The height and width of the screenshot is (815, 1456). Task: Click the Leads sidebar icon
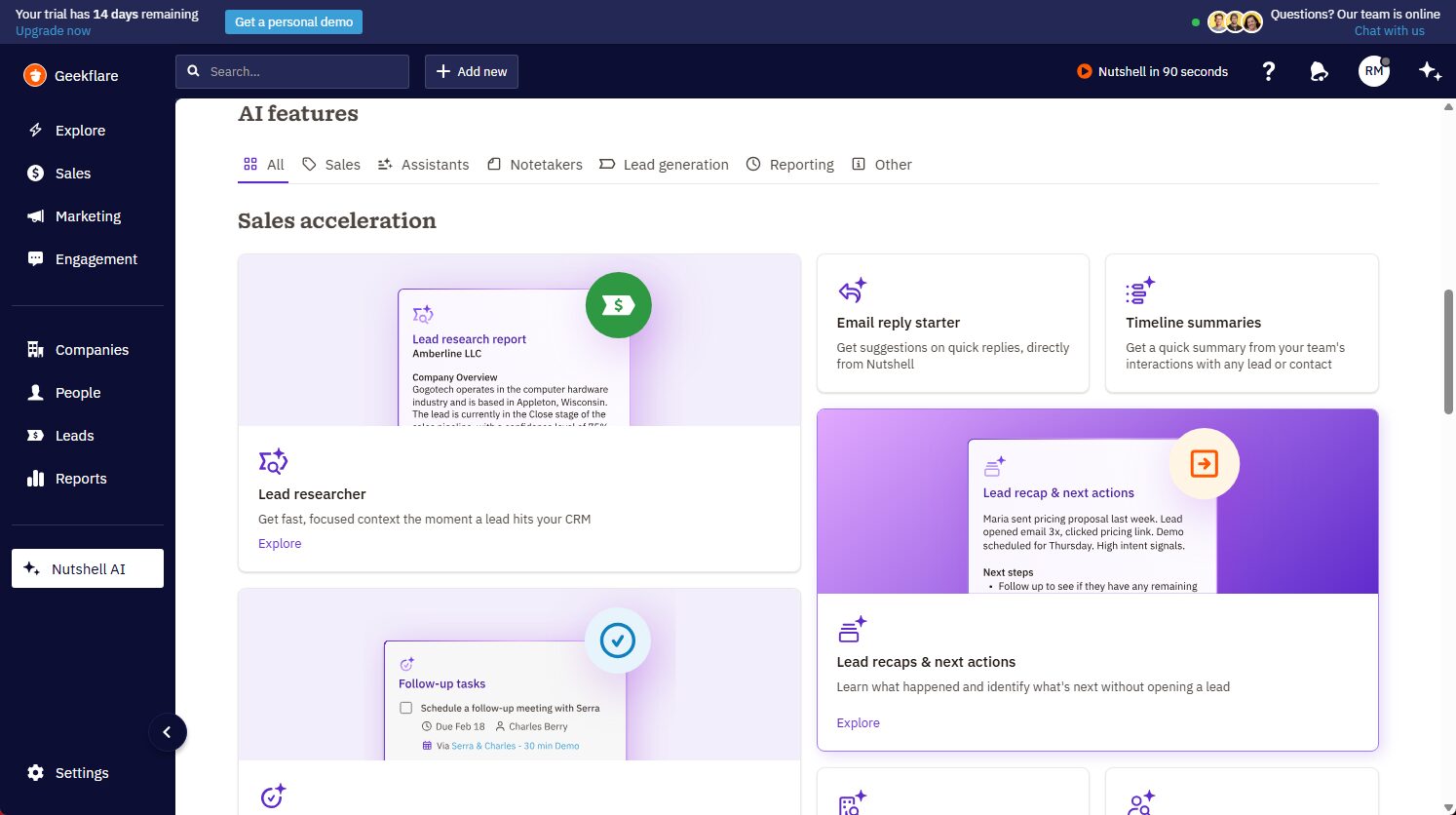(36, 436)
